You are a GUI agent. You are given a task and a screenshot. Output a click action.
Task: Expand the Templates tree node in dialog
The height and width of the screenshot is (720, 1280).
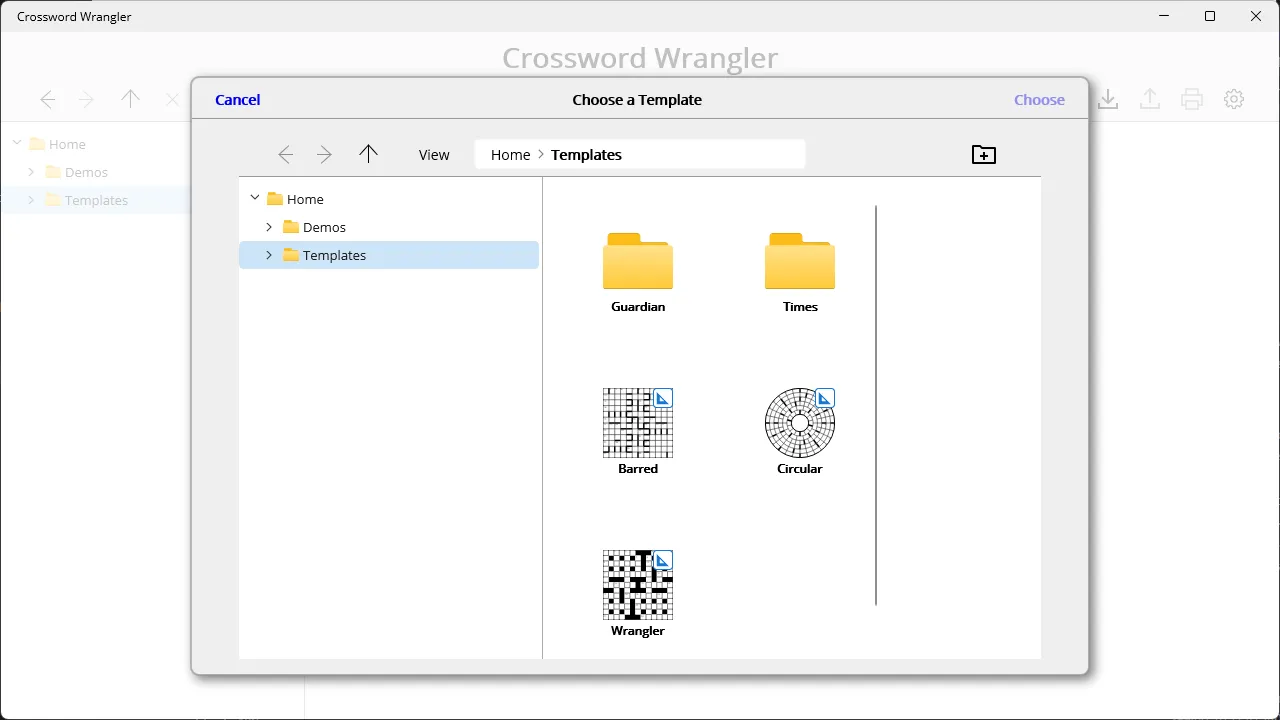coord(269,255)
